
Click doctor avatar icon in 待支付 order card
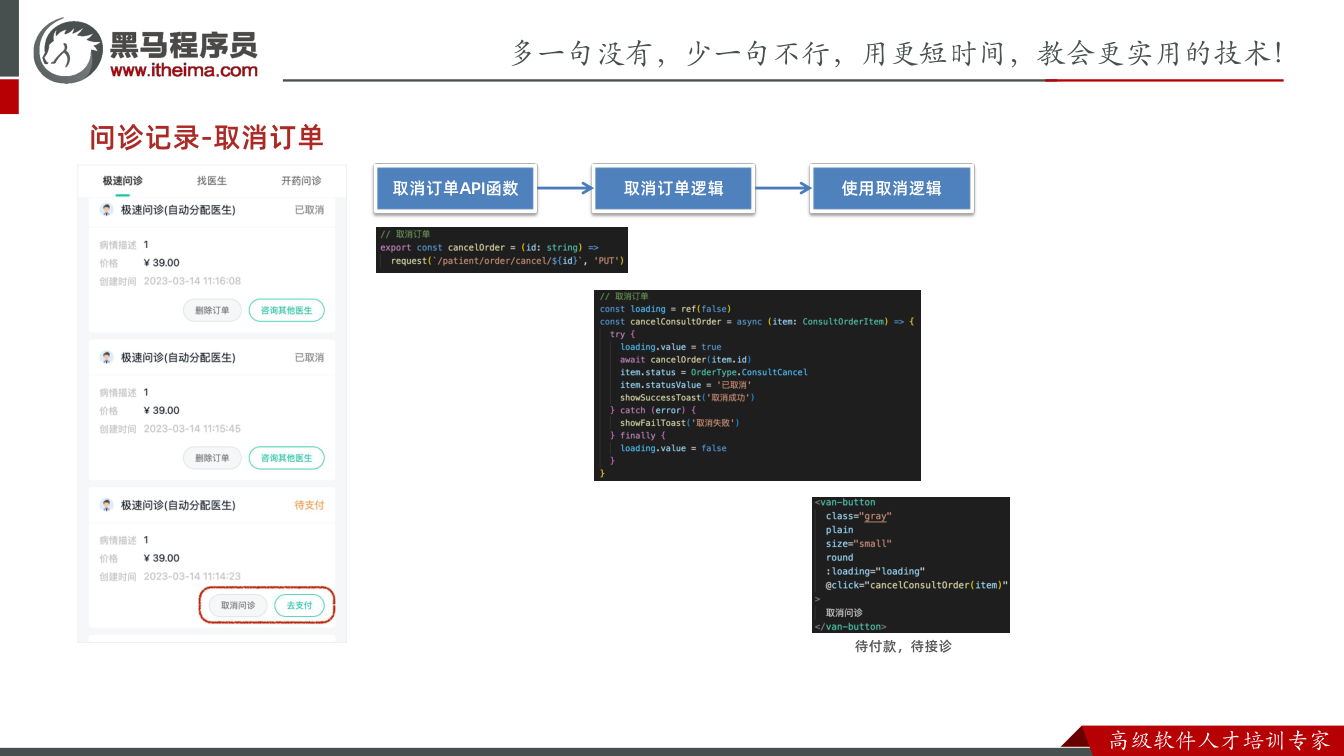pos(107,505)
